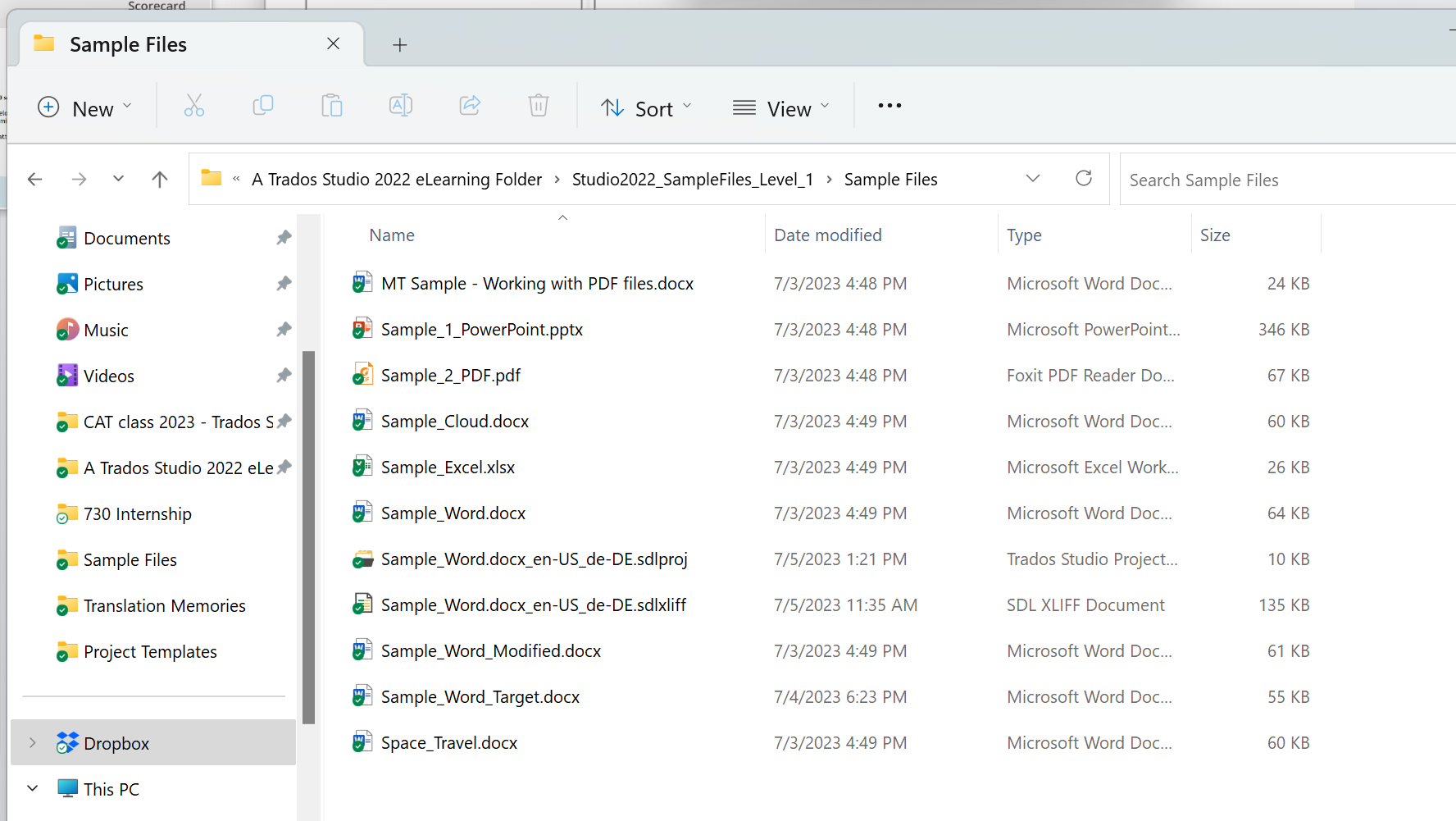Go up one folder level arrow
The image size is (1456, 821).
point(160,179)
